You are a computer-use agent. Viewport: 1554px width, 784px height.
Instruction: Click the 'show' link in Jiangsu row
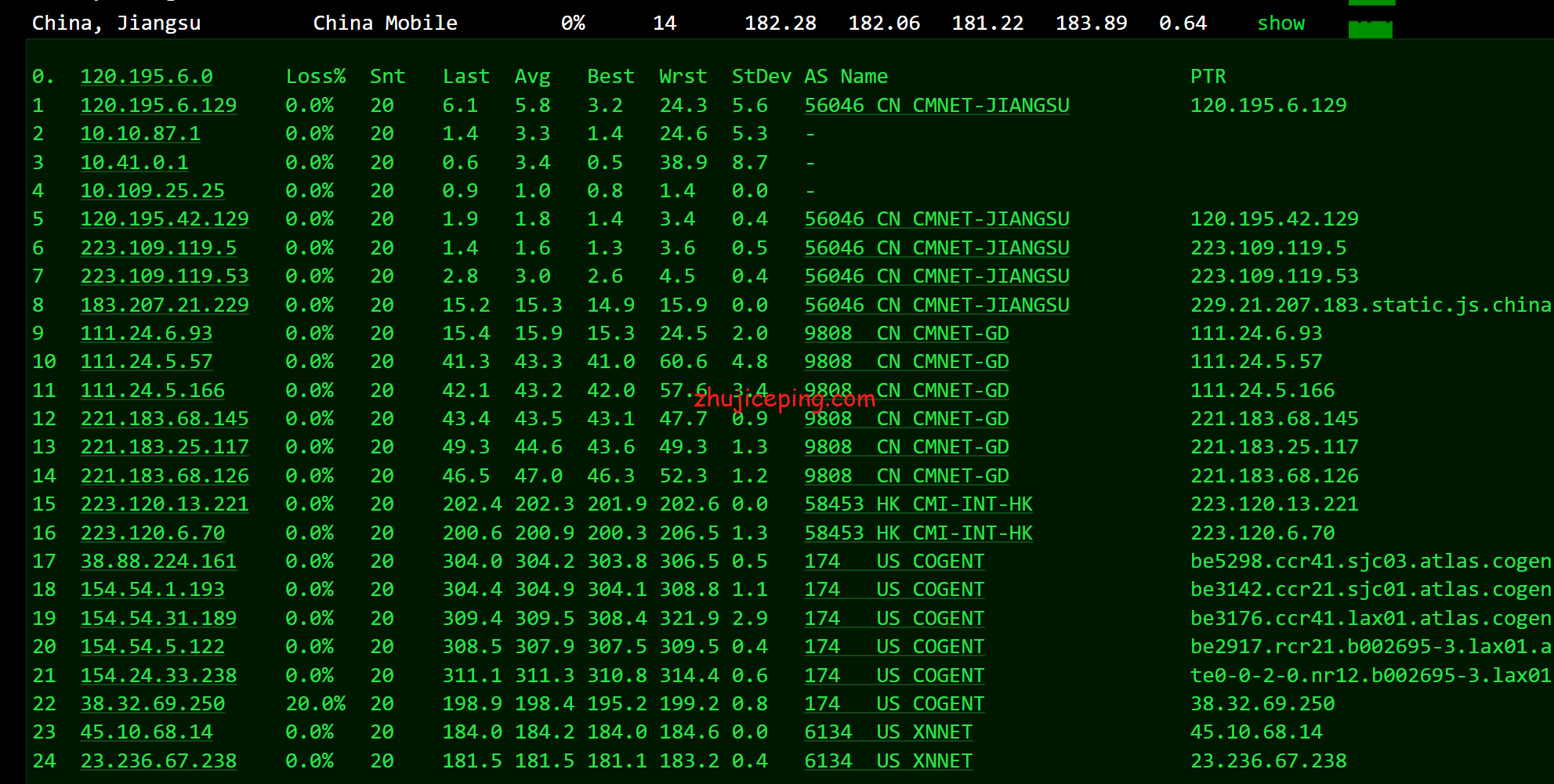(x=1281, y=23)
